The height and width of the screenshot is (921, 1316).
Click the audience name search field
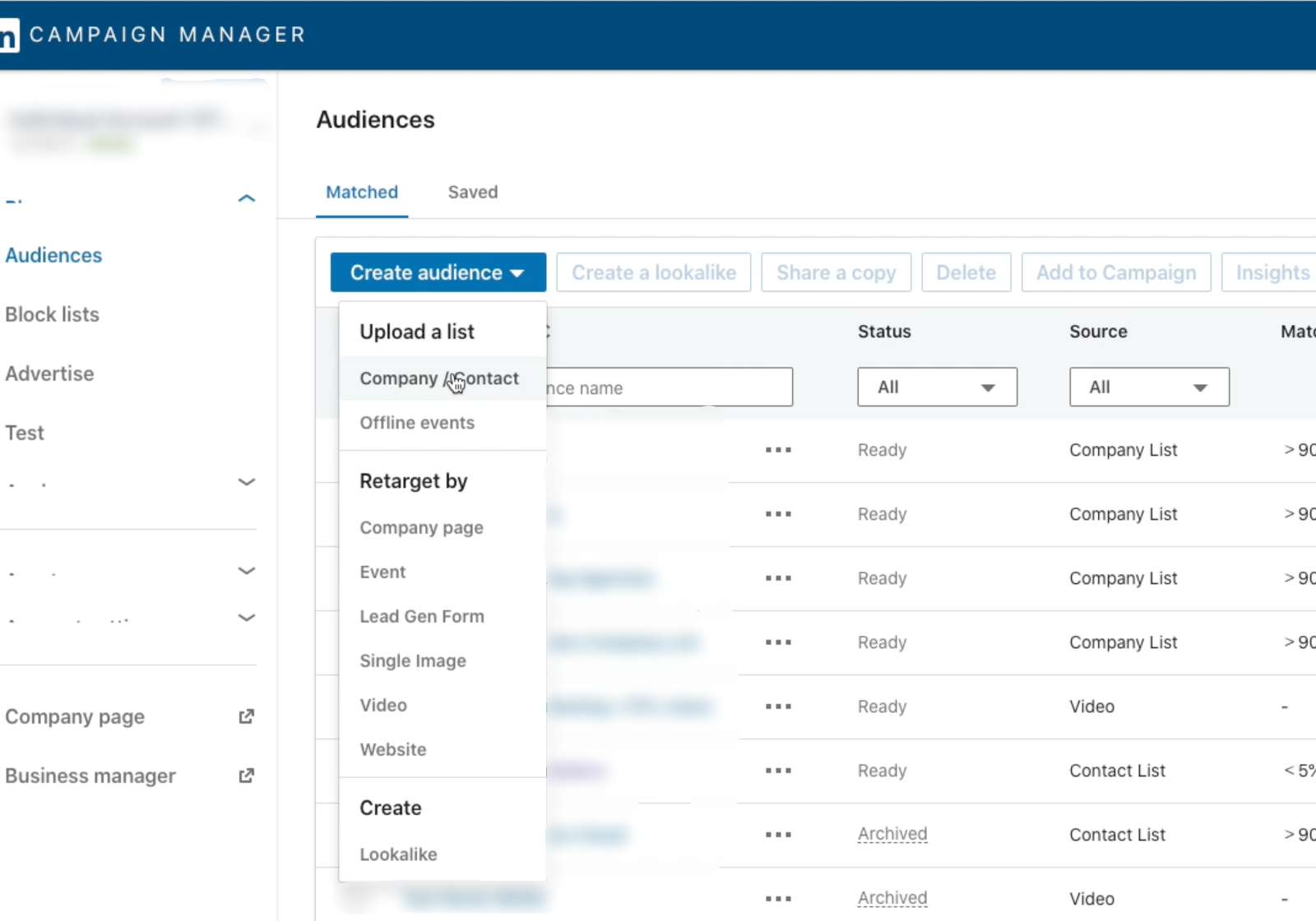[669, 387]
